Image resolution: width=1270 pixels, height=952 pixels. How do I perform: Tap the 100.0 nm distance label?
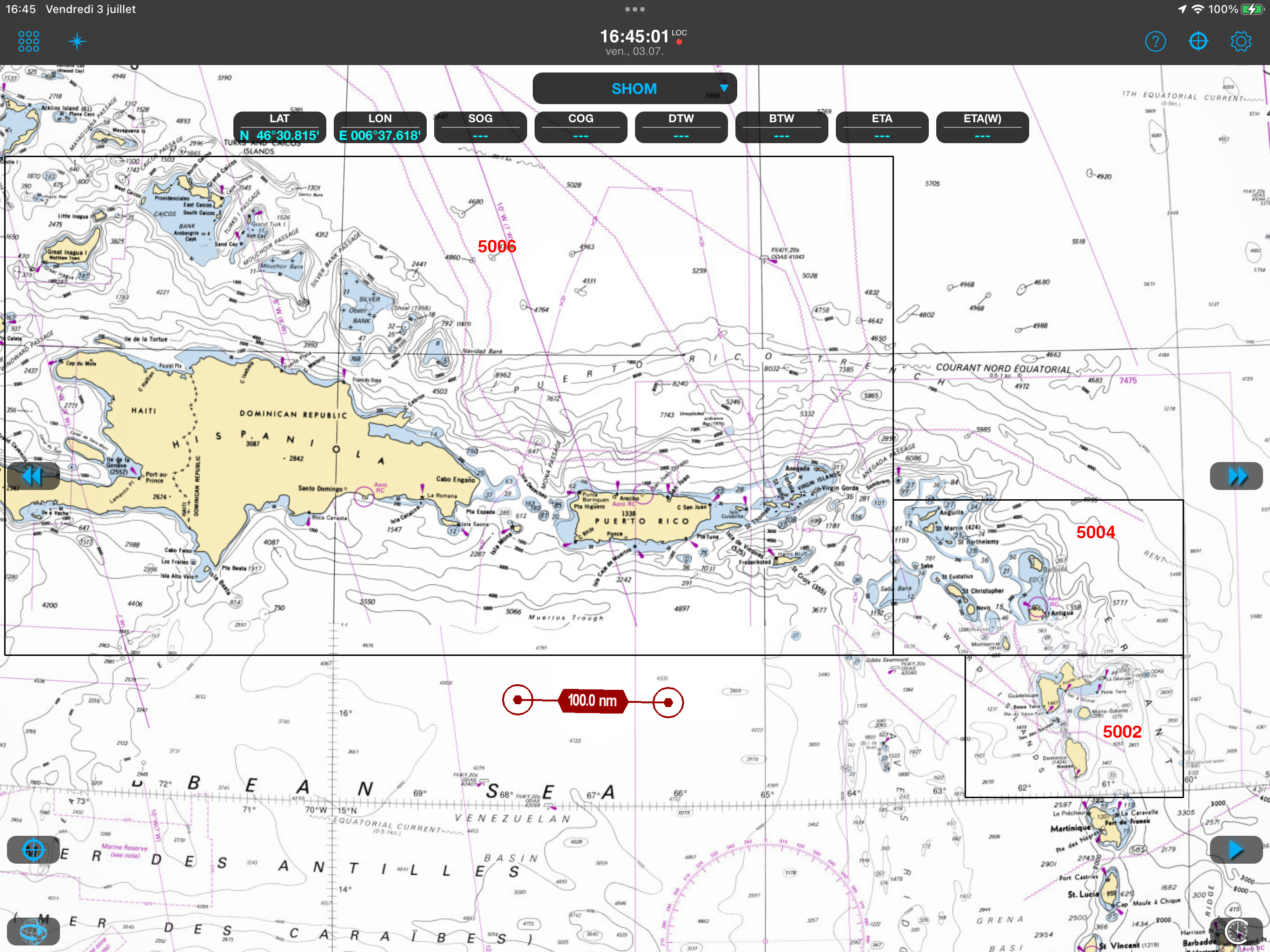pyautogui.click(x=593, y=701)
